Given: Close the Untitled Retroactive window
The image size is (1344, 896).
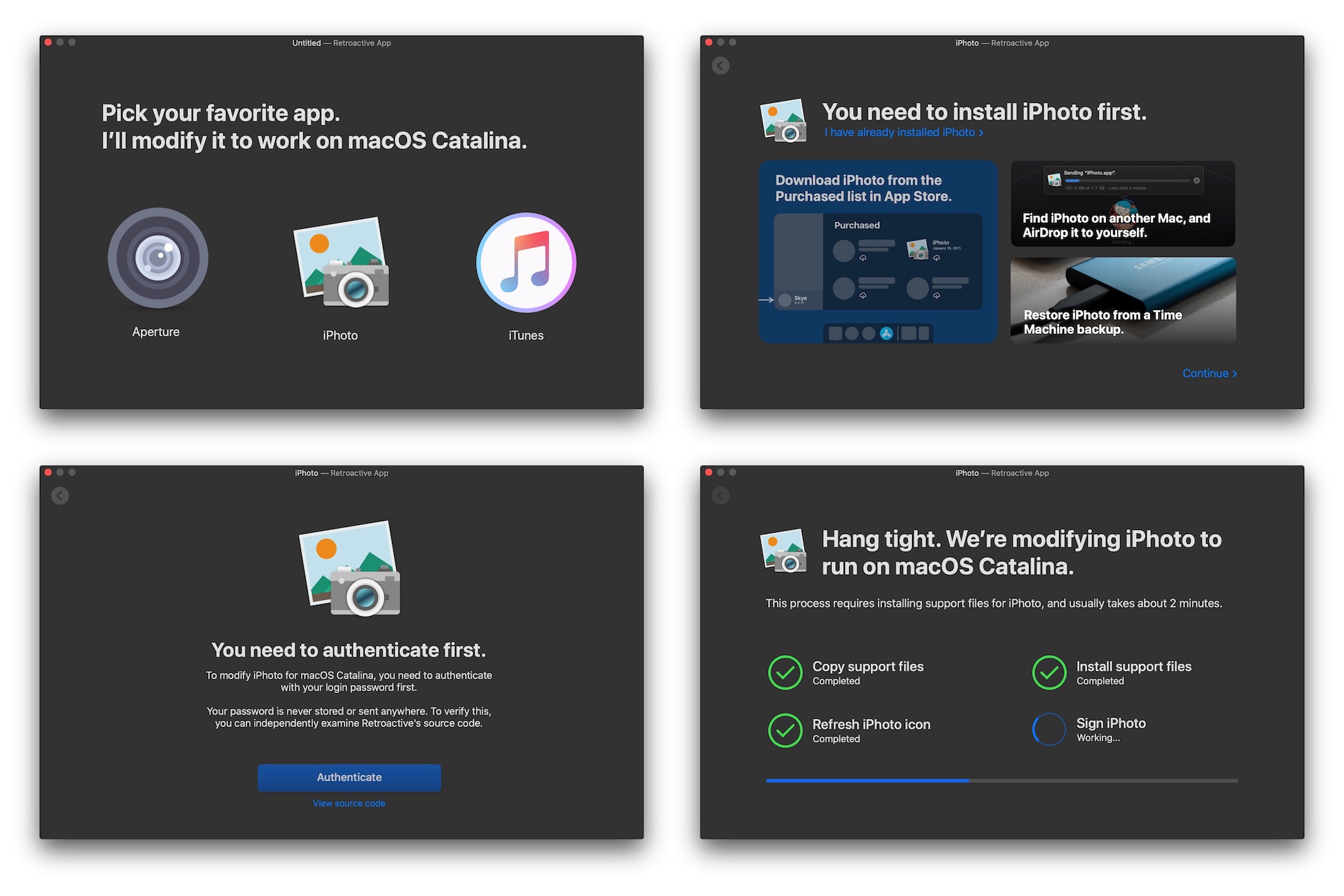Looking at the screenshot, I should pyautogui.click(x=48, y=43).
